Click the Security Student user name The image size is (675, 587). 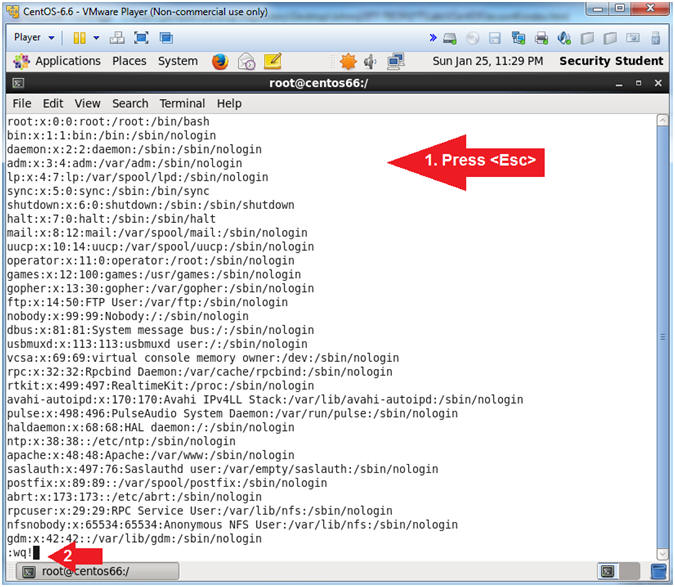coord(611,61)
